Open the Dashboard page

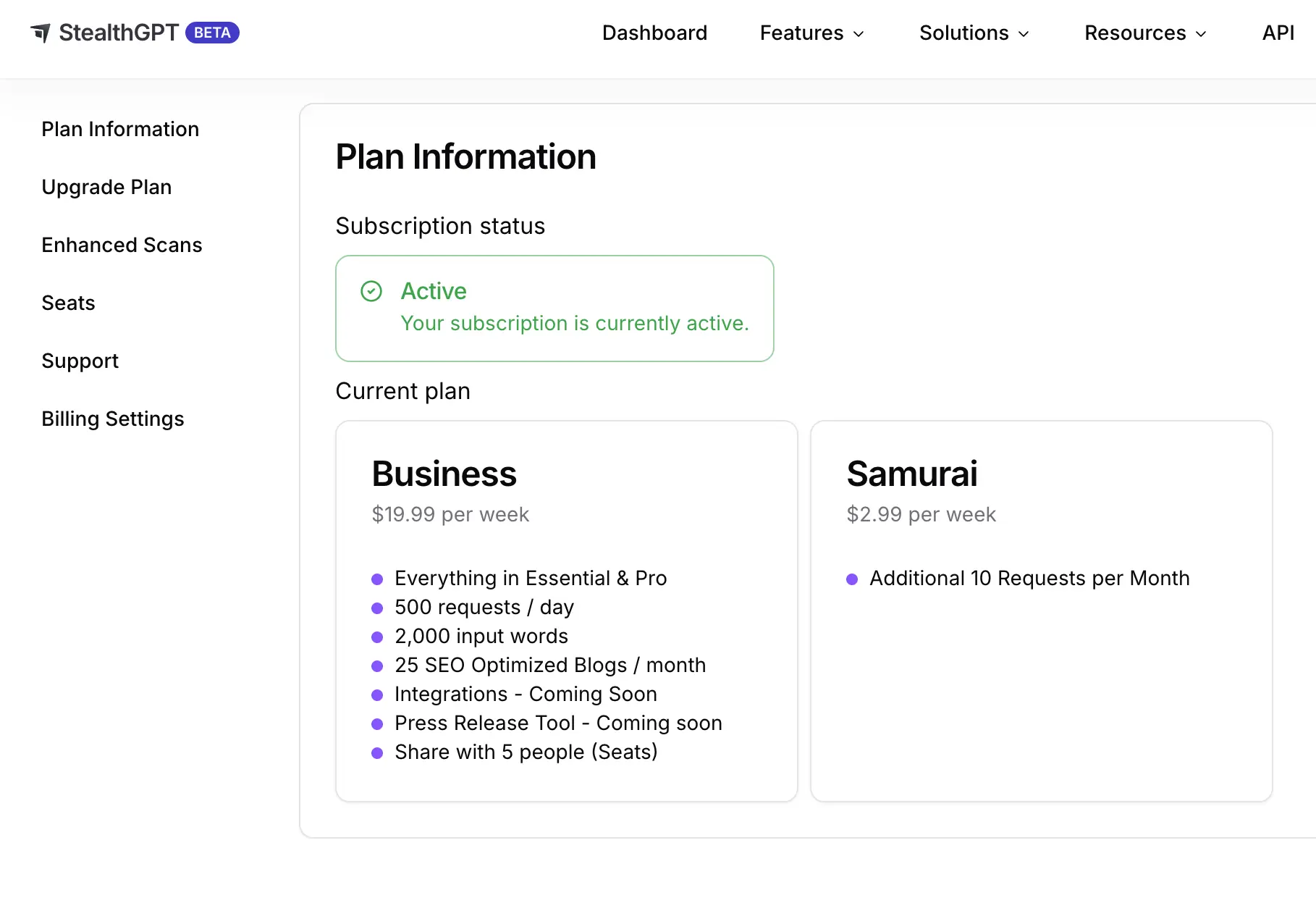click(654, 33)
